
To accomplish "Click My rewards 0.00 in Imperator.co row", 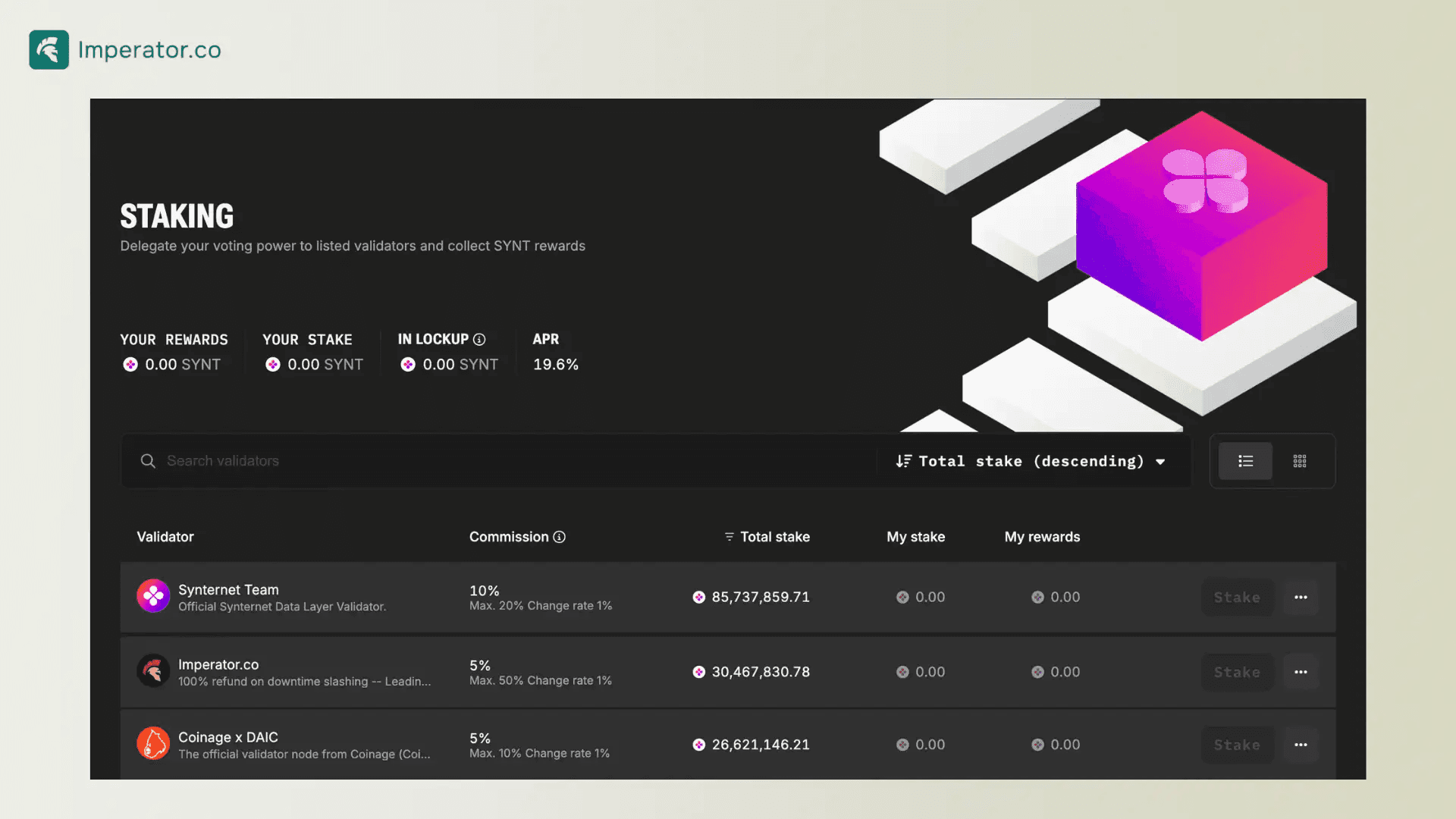I will pos(1065,672).
